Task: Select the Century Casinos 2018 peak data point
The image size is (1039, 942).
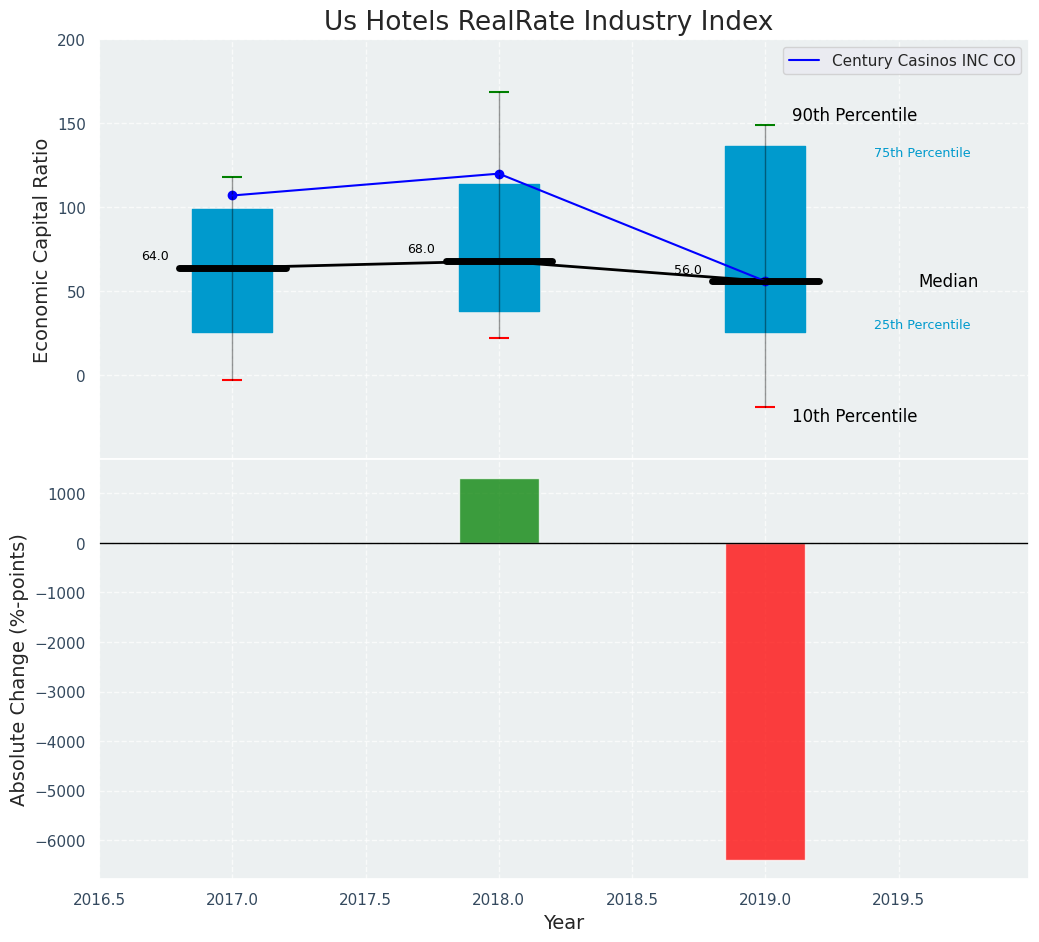Action: [x=499, y=174]
